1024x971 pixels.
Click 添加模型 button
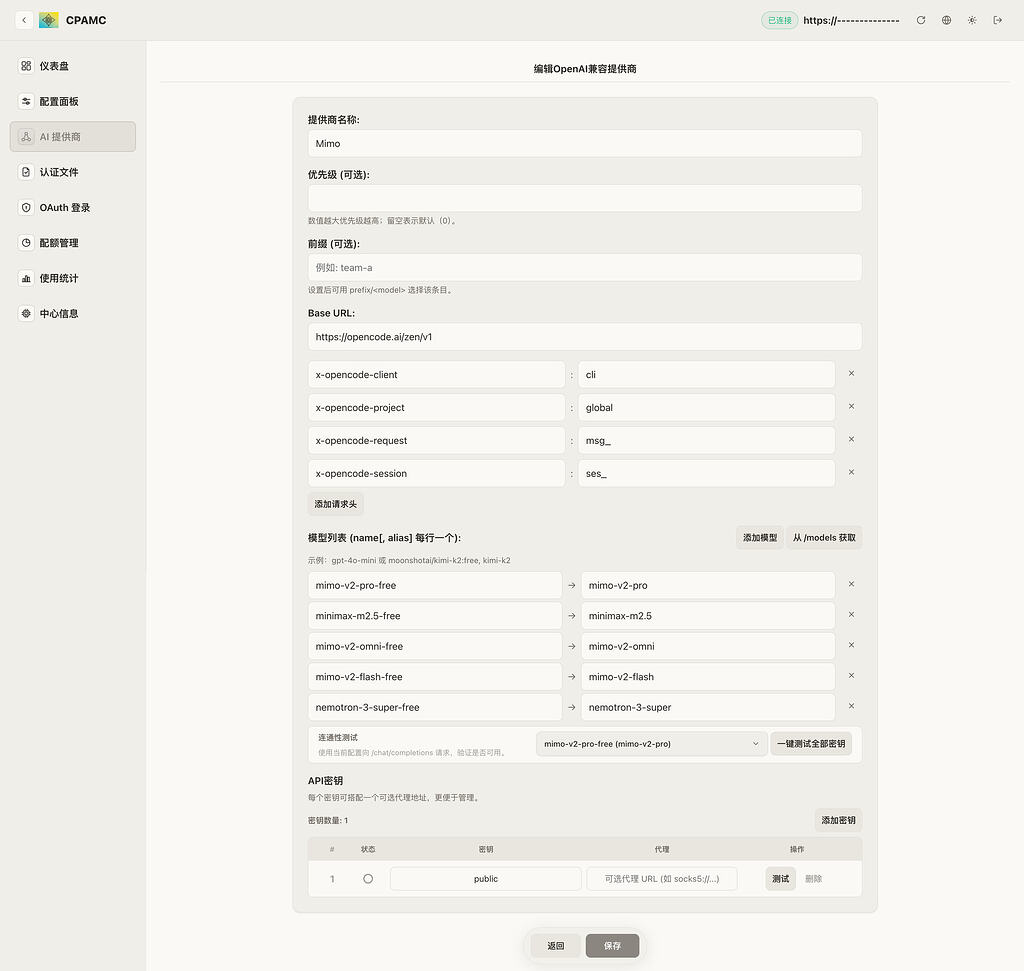760,537
